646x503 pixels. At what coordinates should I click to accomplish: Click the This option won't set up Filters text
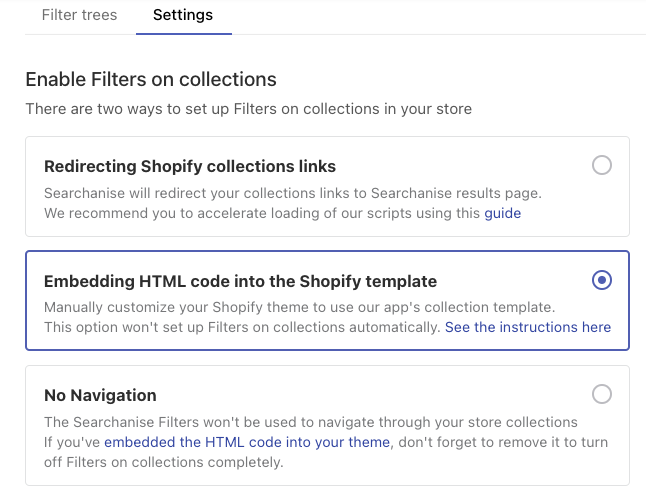coord(242,327)
